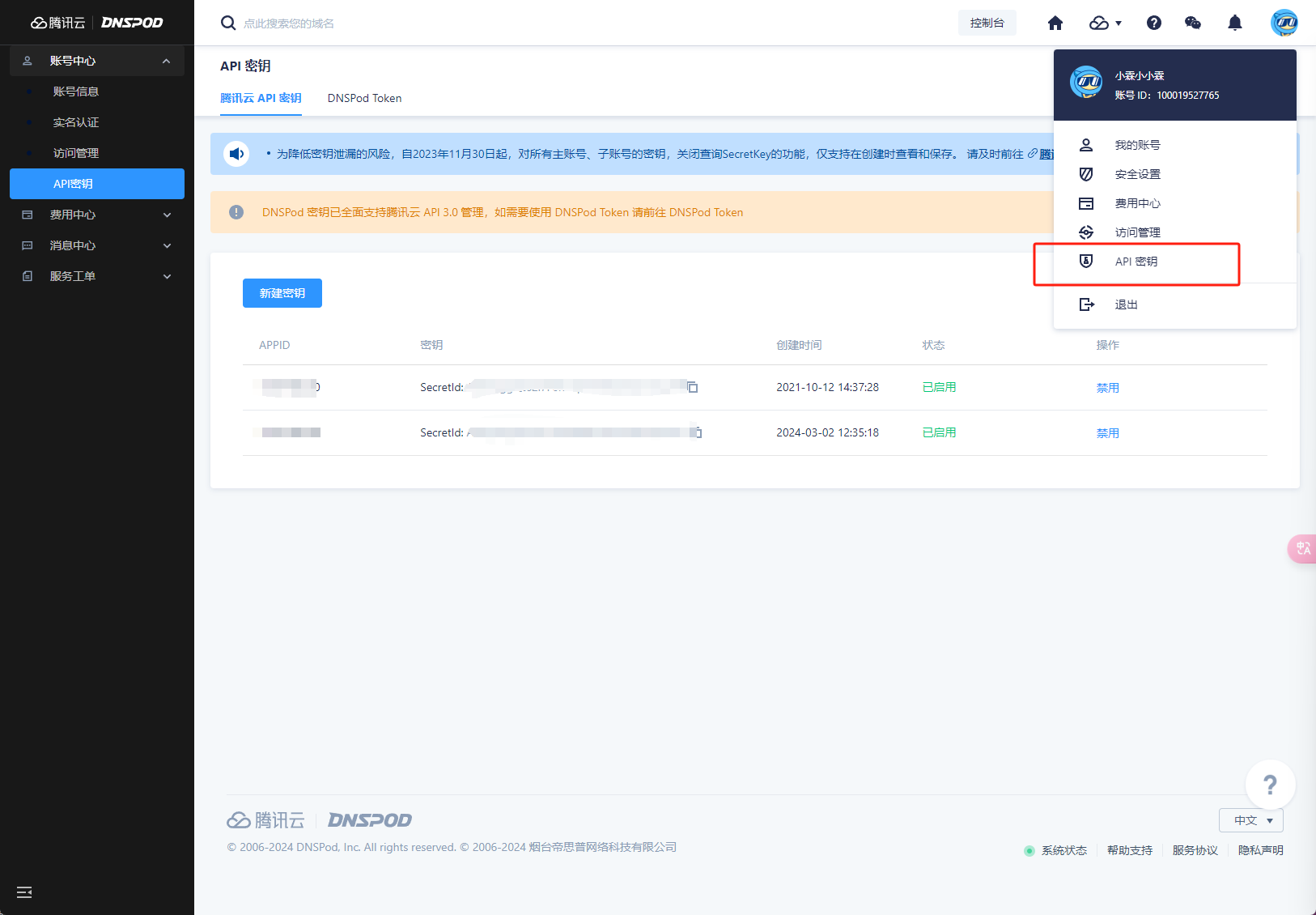Click the 访问管理 icon in user menu
The width and height of the screenshot is (1316, 915).
pyautogui.click(x=1086, y=232)
